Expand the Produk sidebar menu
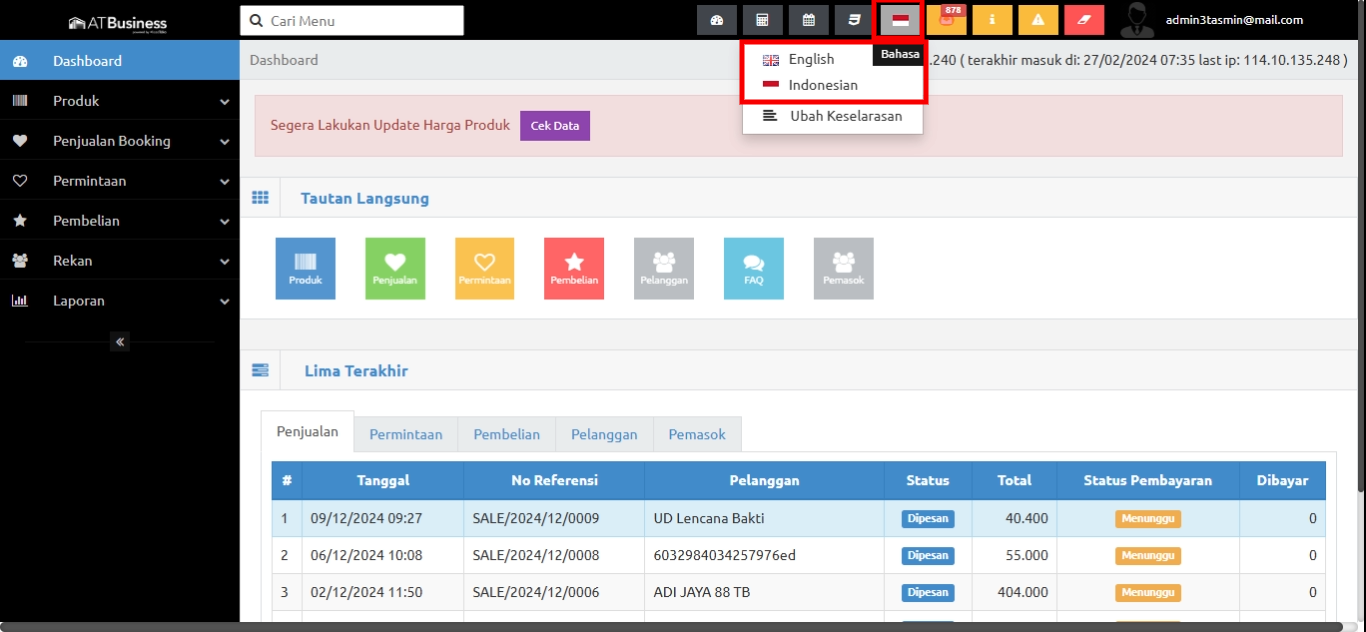 click(120, 101)
